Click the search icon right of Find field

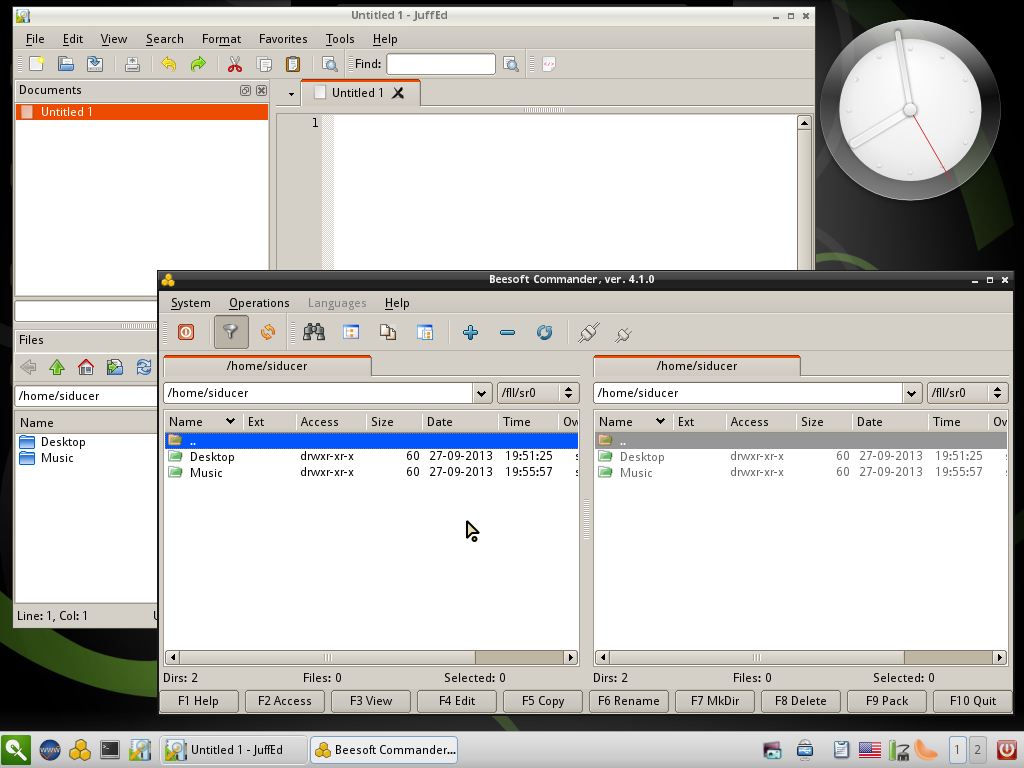pos(511,63)
